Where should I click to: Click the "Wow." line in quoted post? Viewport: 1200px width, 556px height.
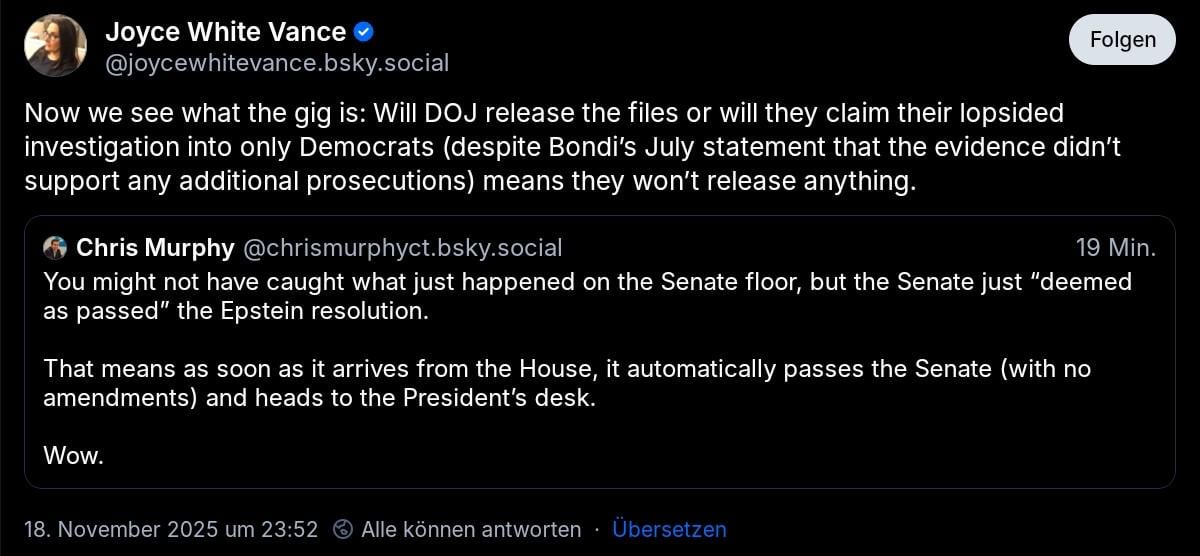(74, 456)
